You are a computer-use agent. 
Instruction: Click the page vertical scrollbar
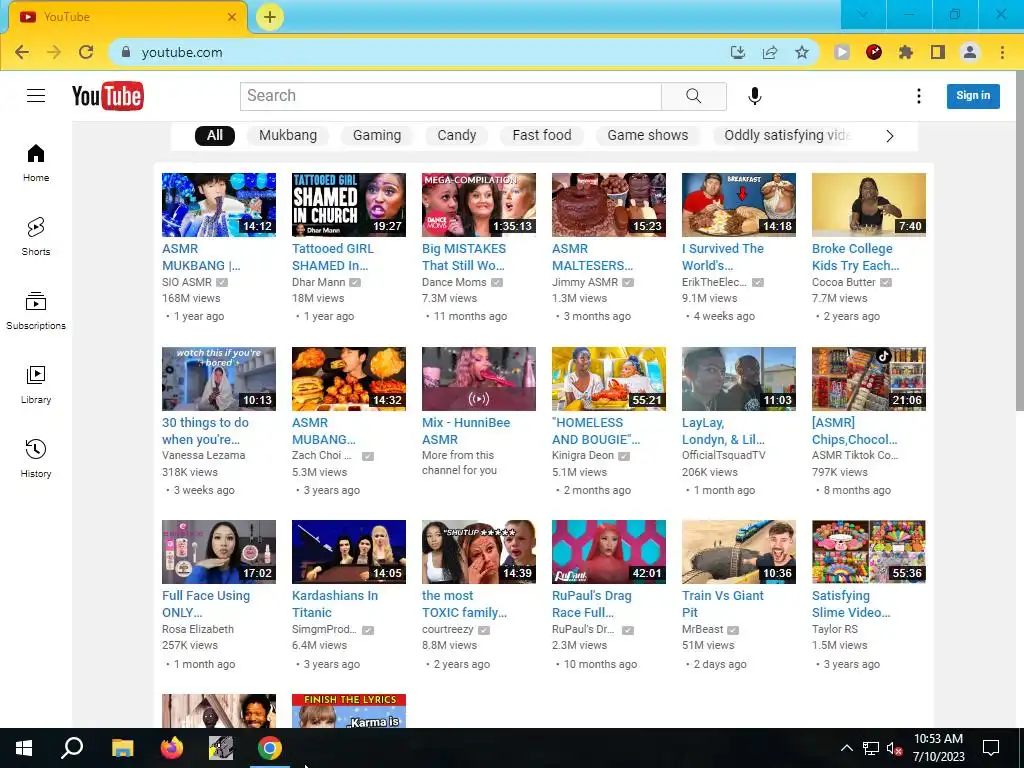pos(1019,242)
